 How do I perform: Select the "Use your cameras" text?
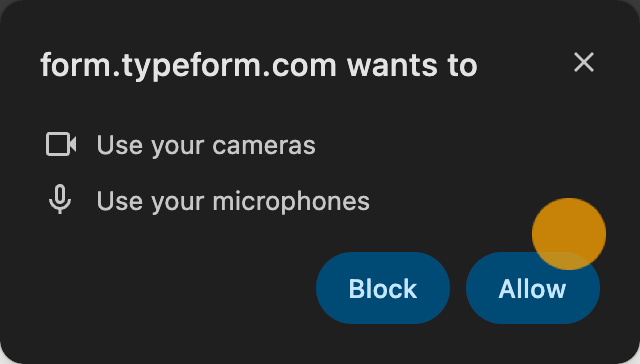[x=206, y=145]
